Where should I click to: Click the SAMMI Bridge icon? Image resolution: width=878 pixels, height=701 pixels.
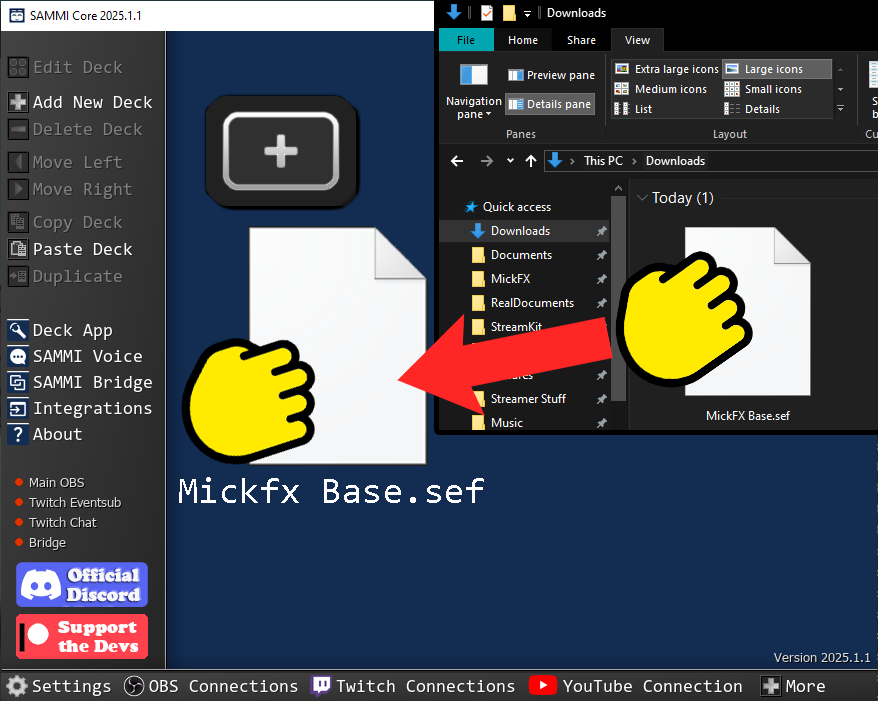tap(18, 382)
